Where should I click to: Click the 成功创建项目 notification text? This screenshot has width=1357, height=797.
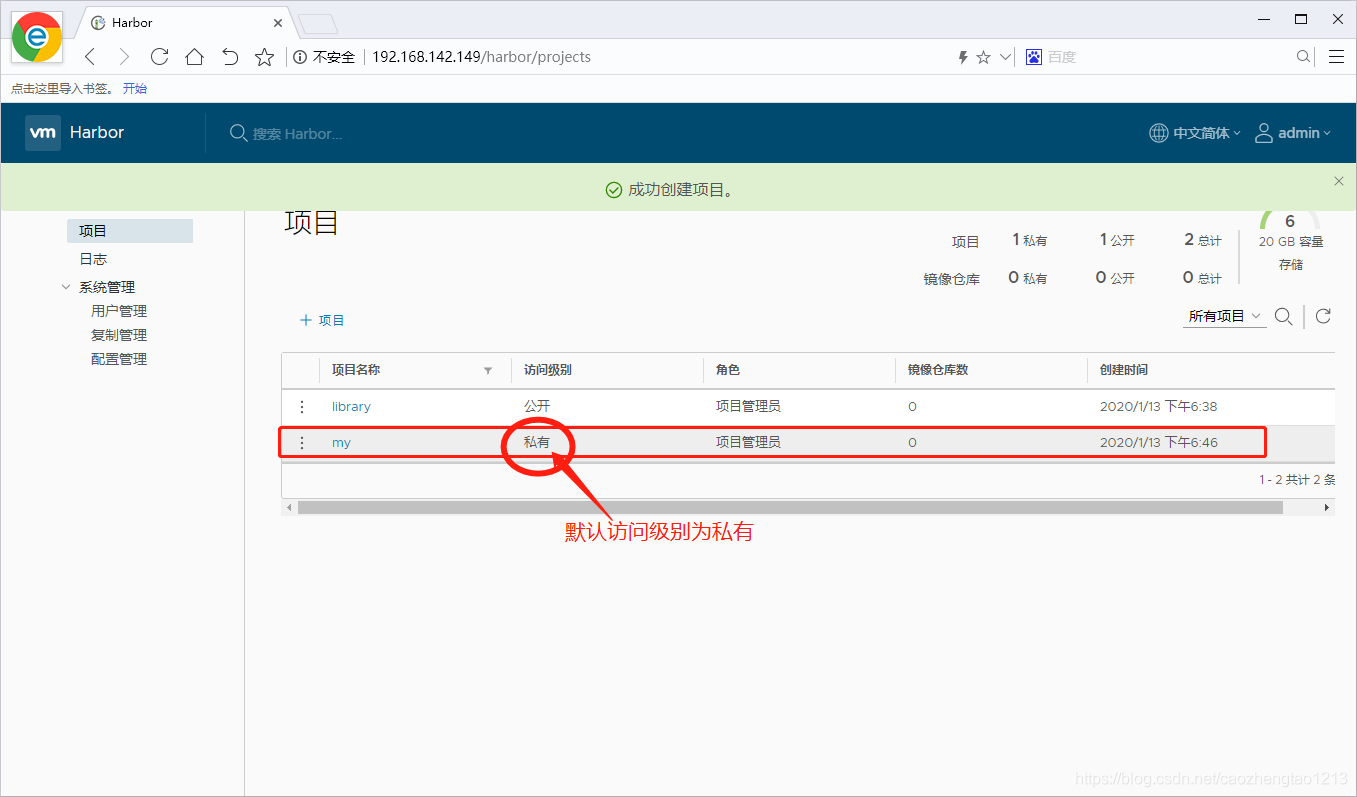pos(681,190)
